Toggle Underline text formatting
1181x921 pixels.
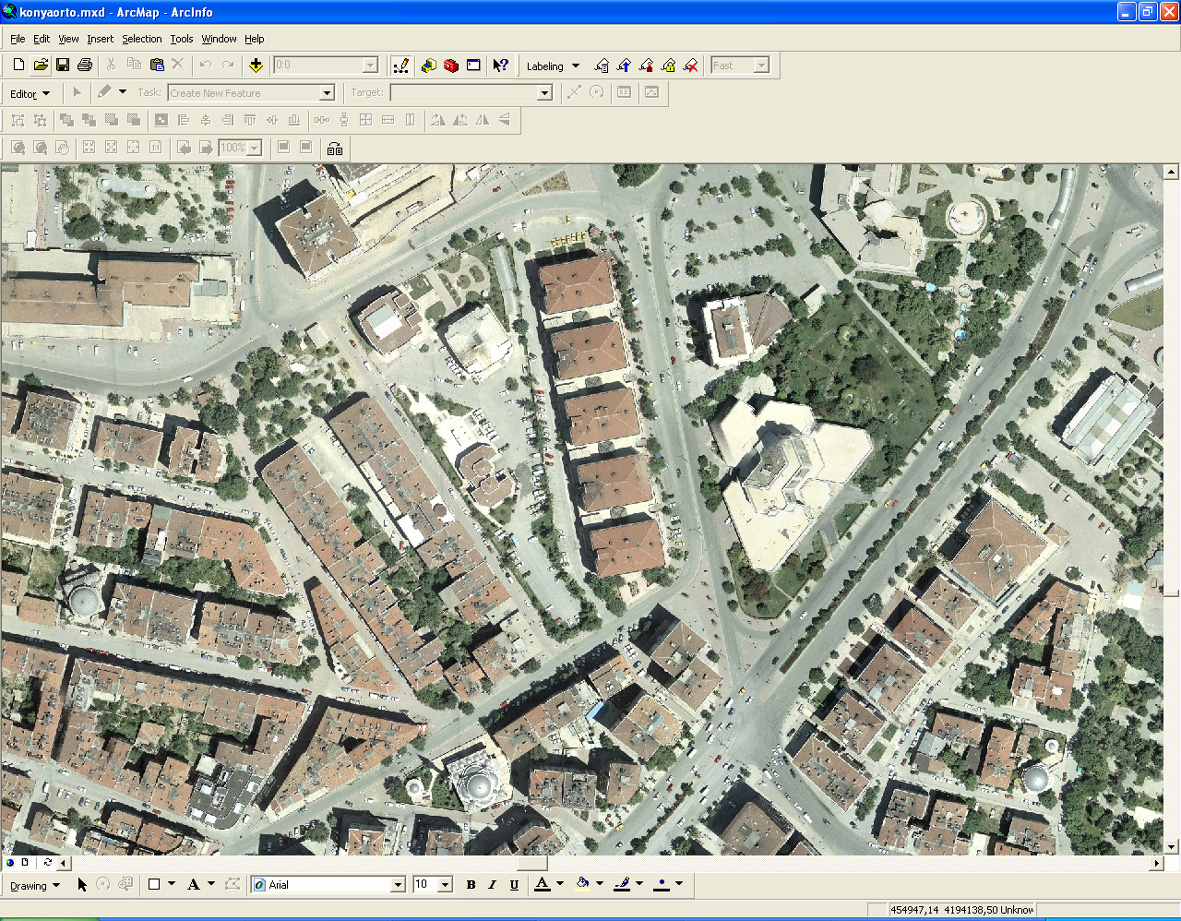(514, 884)
